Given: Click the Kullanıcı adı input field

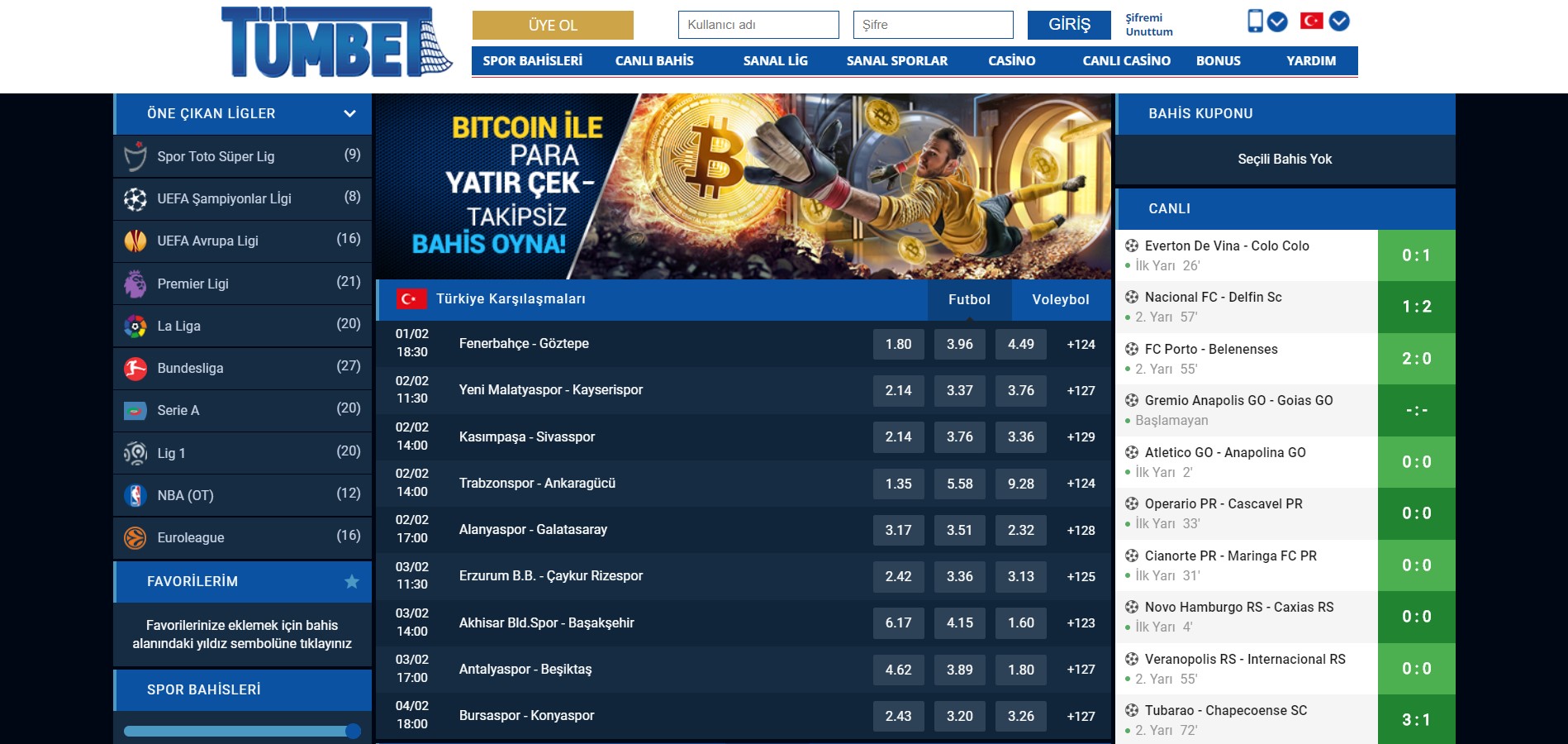Looking at the screenshot, I should (x=758, y=25).
